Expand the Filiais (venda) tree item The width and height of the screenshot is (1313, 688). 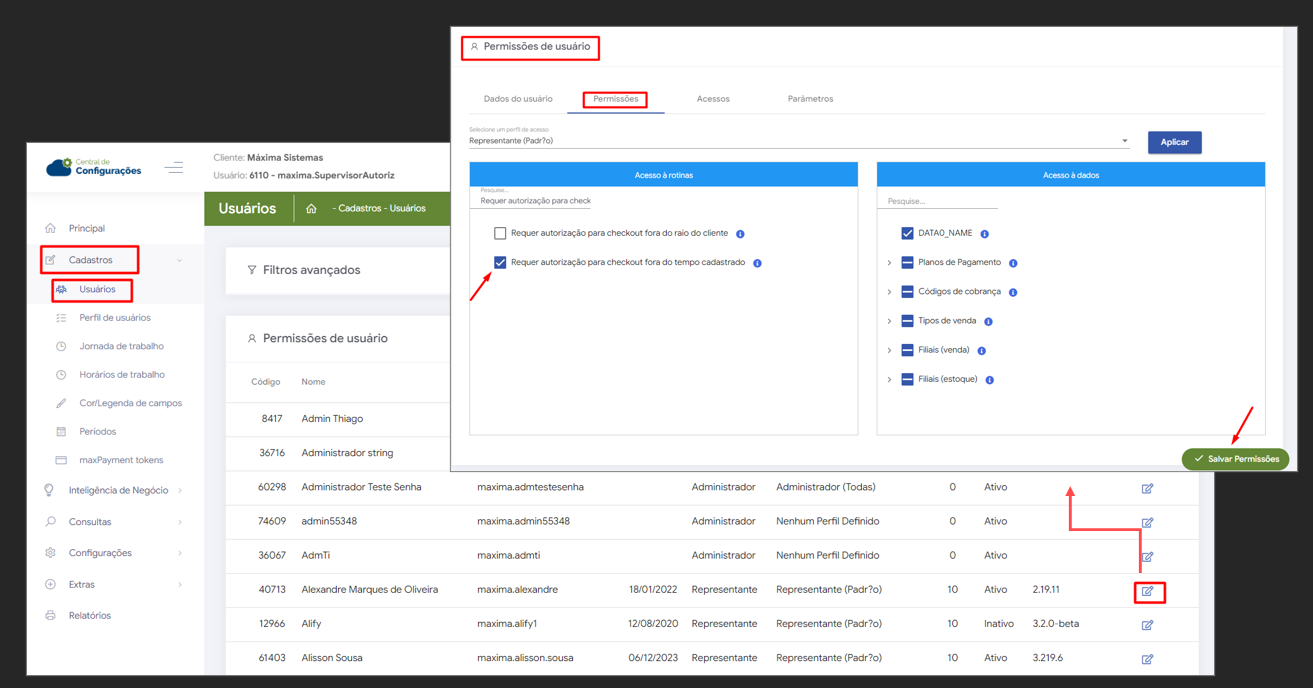(889, 351)
